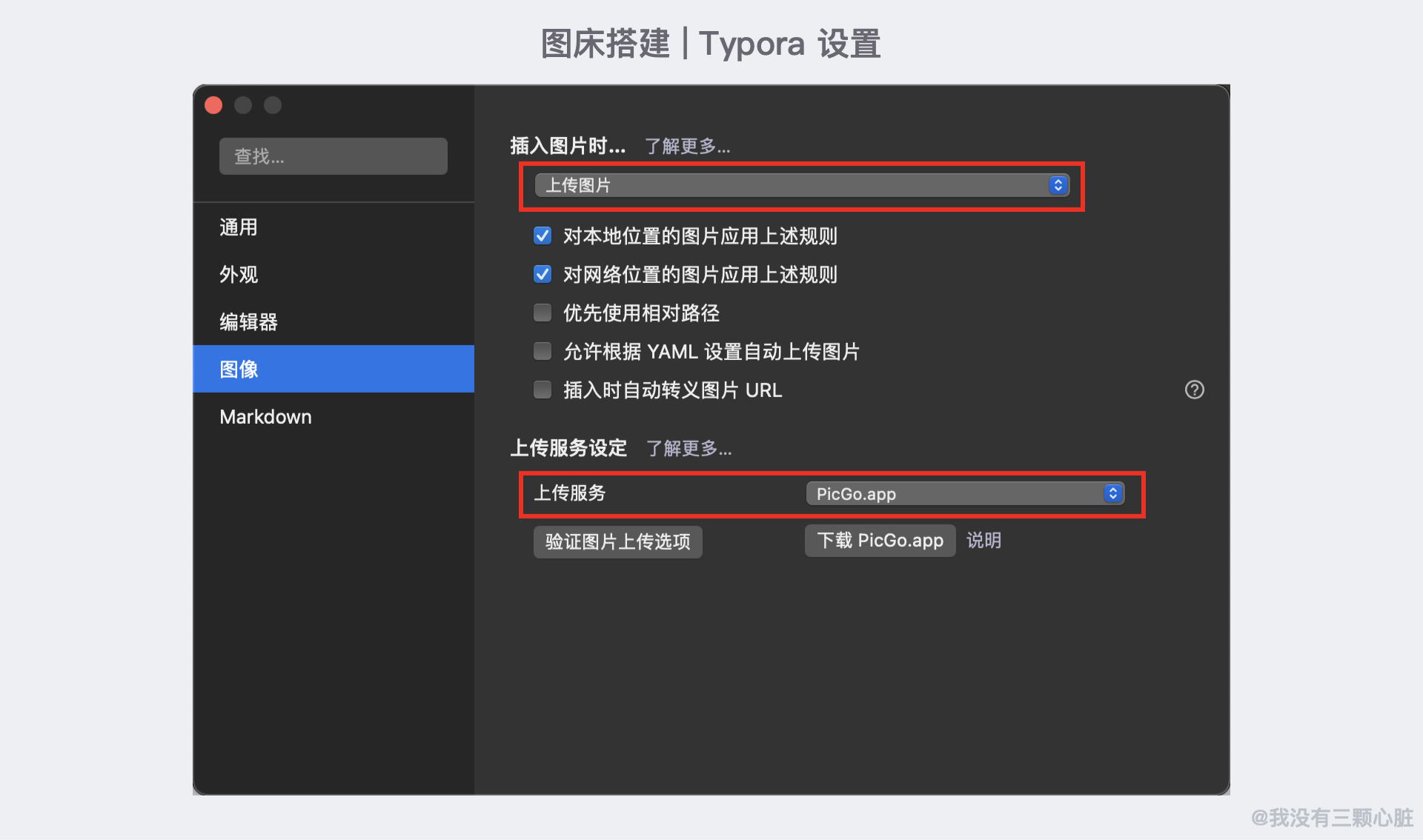This screenshot has height=840, width=1423.
Task: Click the 验证图片上传选项 button
Action: point(617,541)
